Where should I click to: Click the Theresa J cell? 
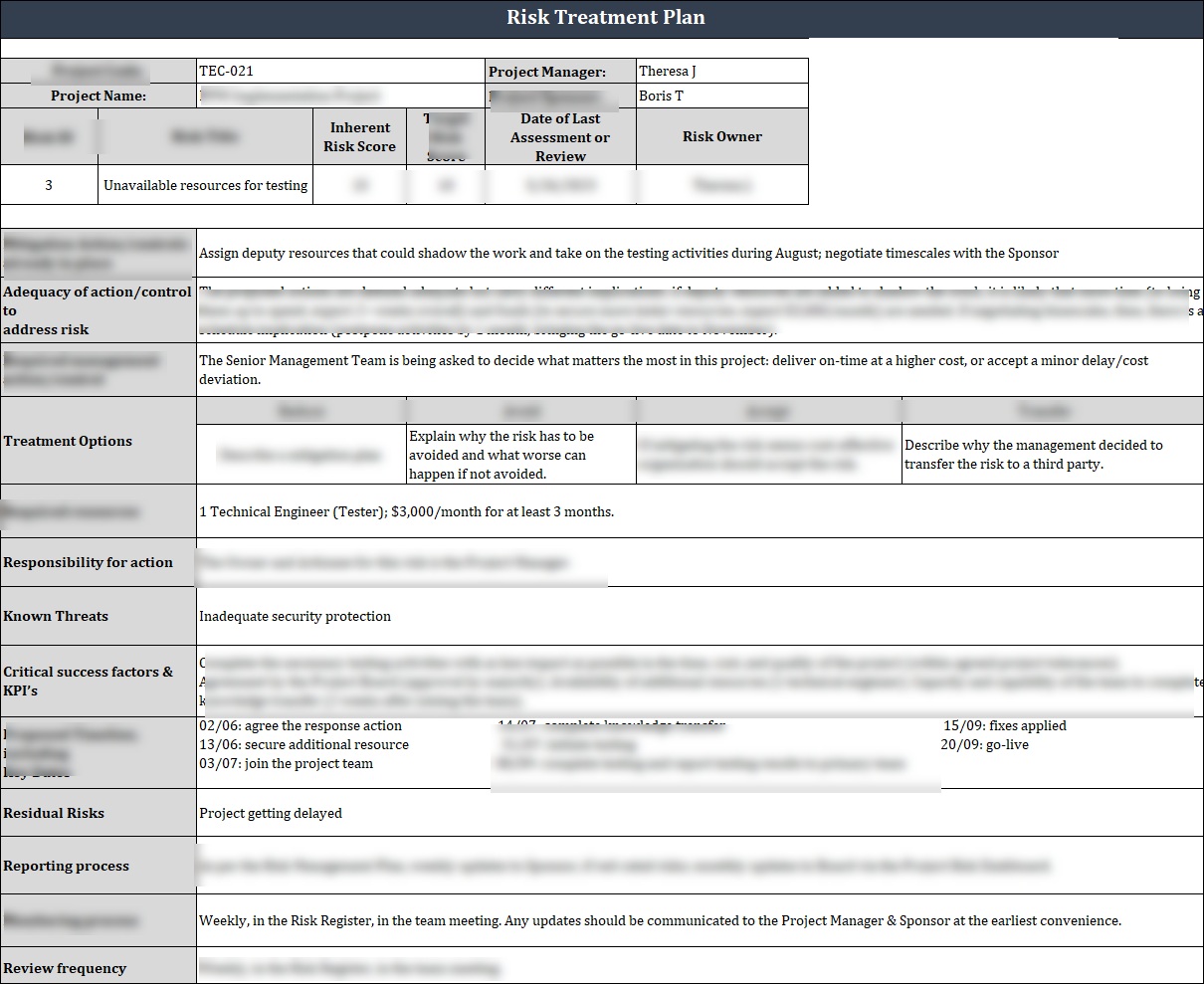point(721,71)
